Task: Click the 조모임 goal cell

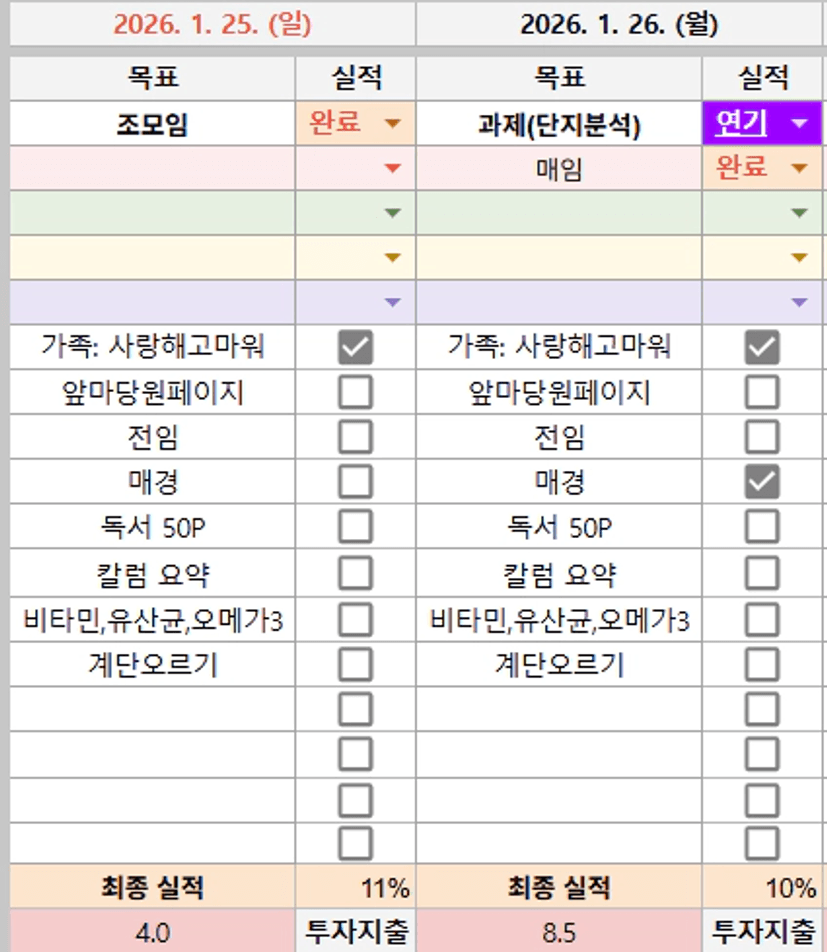Action: tap(153, 125)
